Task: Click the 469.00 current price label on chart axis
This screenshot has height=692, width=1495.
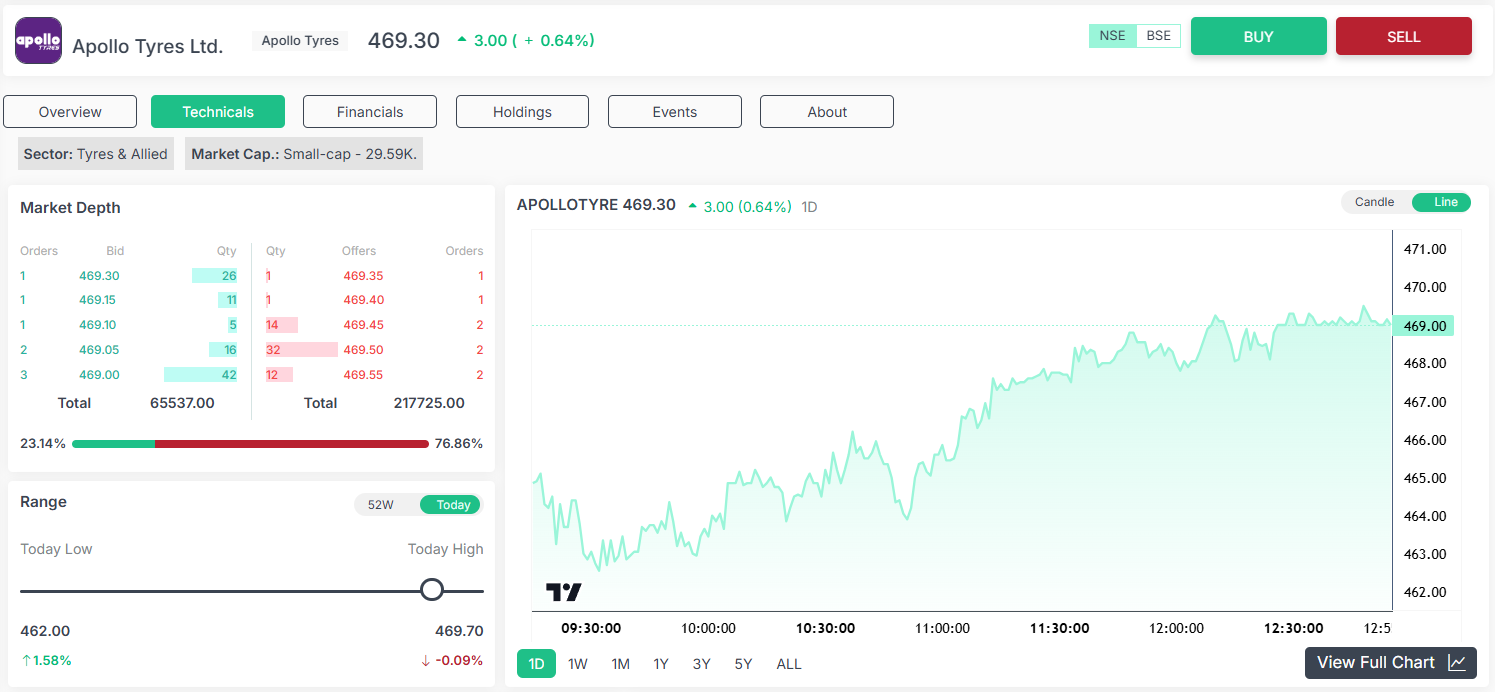Action: (1424, 326)
